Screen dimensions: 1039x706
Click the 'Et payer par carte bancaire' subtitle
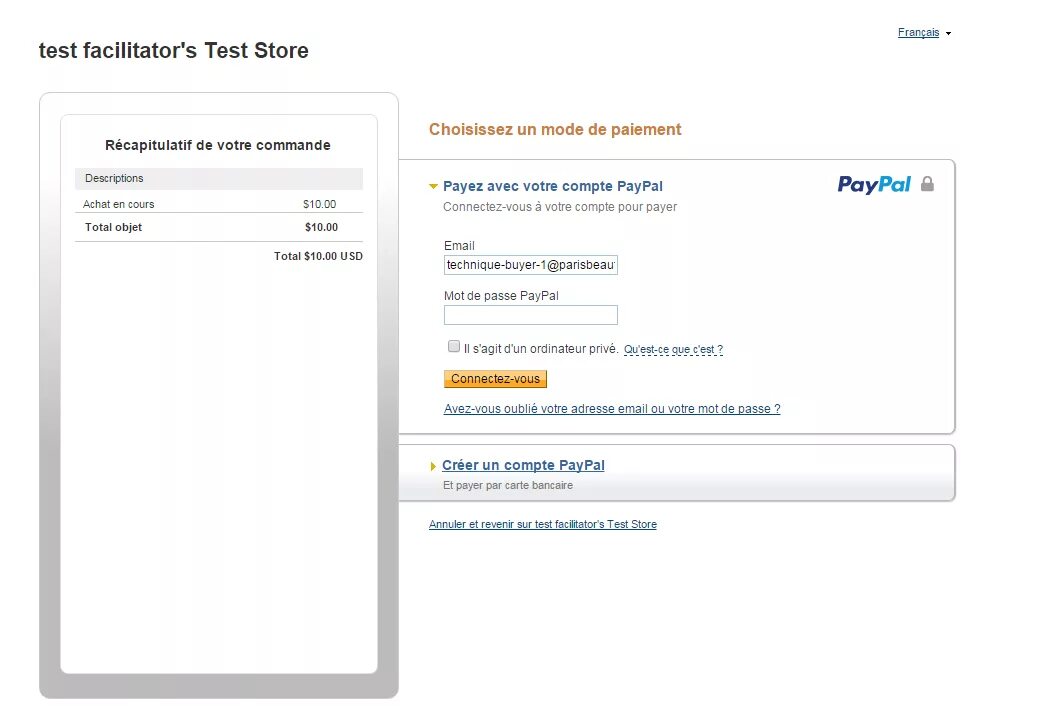pos(508,485)
